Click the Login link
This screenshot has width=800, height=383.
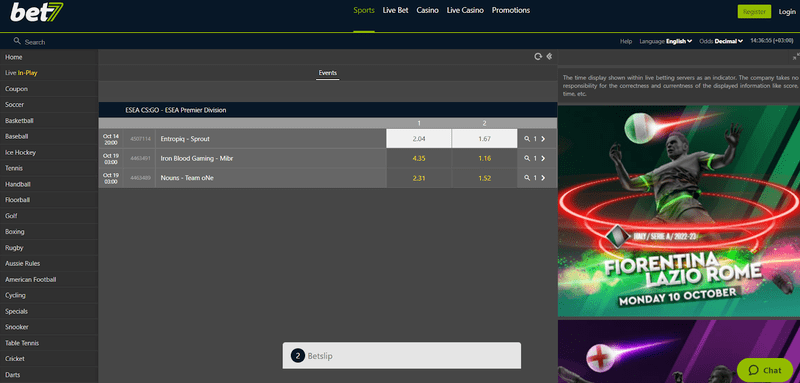click(787, 12)
